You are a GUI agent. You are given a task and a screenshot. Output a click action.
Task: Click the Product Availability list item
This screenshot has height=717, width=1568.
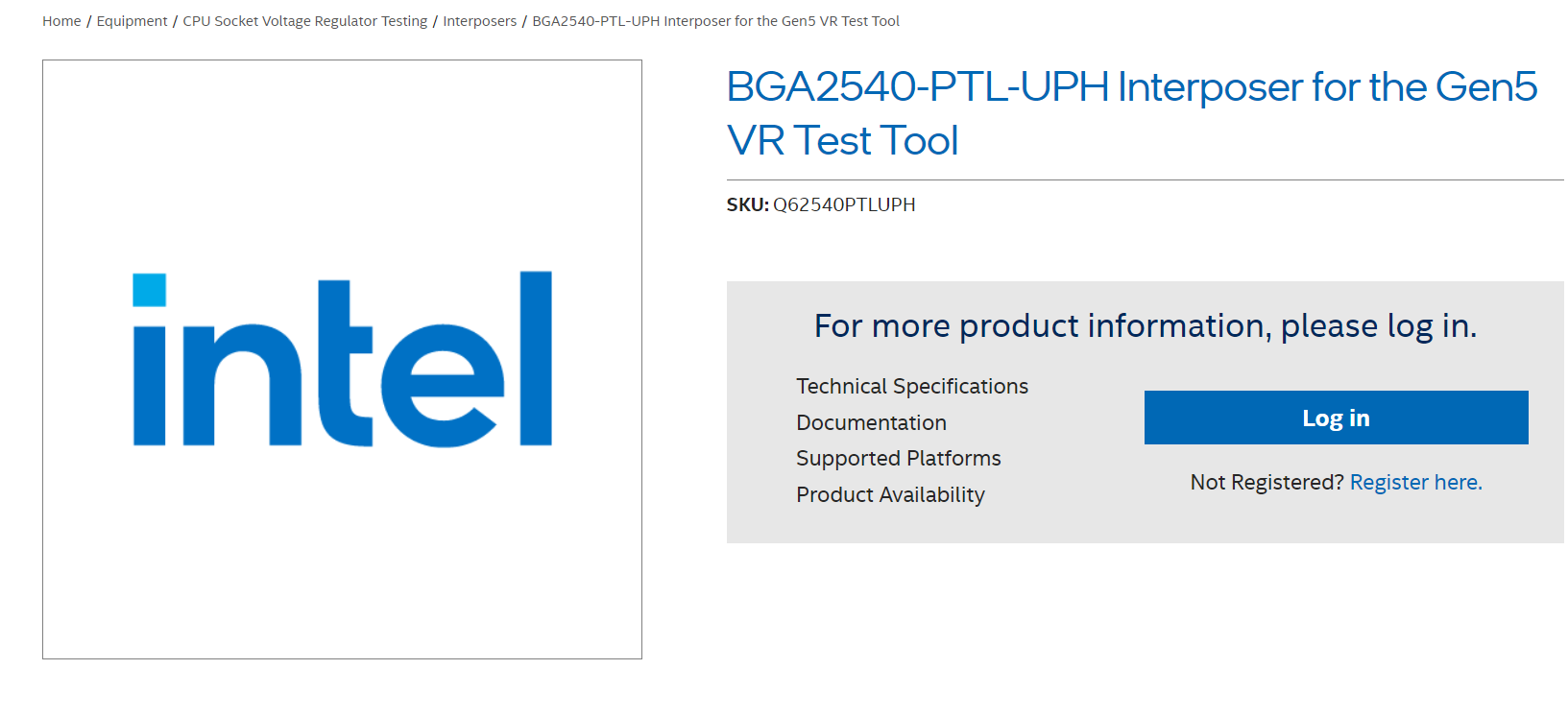click(x=890, y=494)
